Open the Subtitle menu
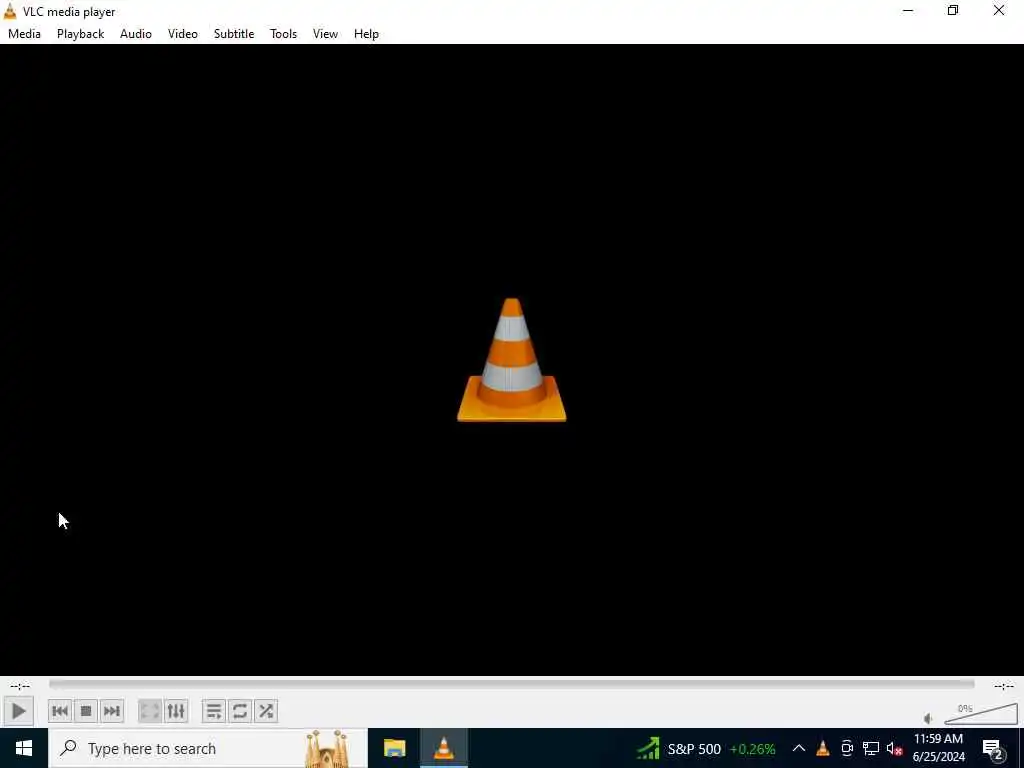The width and height of the screenshot is (1024, 768). coord(234,34)
